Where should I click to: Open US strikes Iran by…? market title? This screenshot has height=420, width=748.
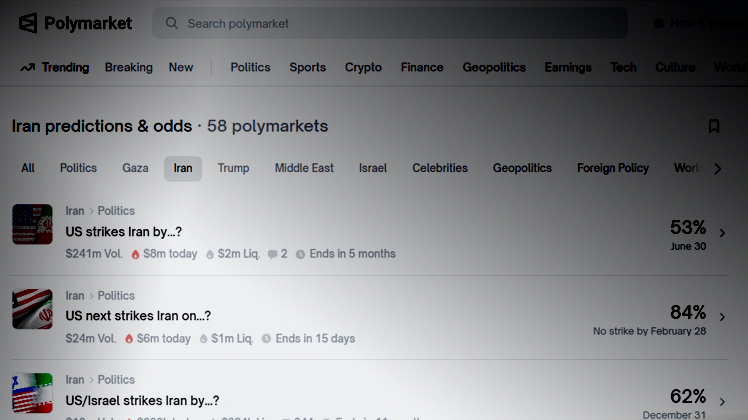click(x=123, y=232)
